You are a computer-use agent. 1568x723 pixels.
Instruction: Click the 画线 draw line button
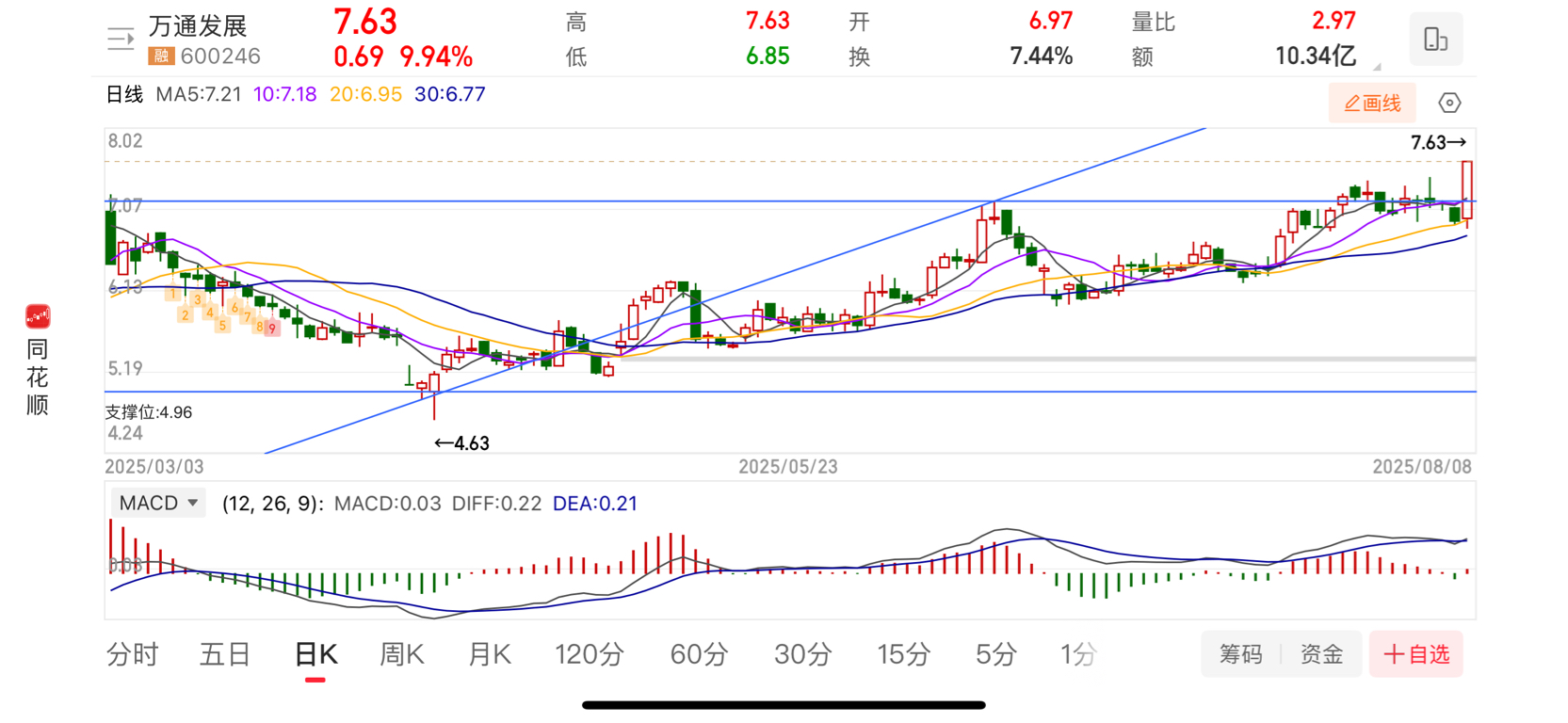coord(1373,103)
